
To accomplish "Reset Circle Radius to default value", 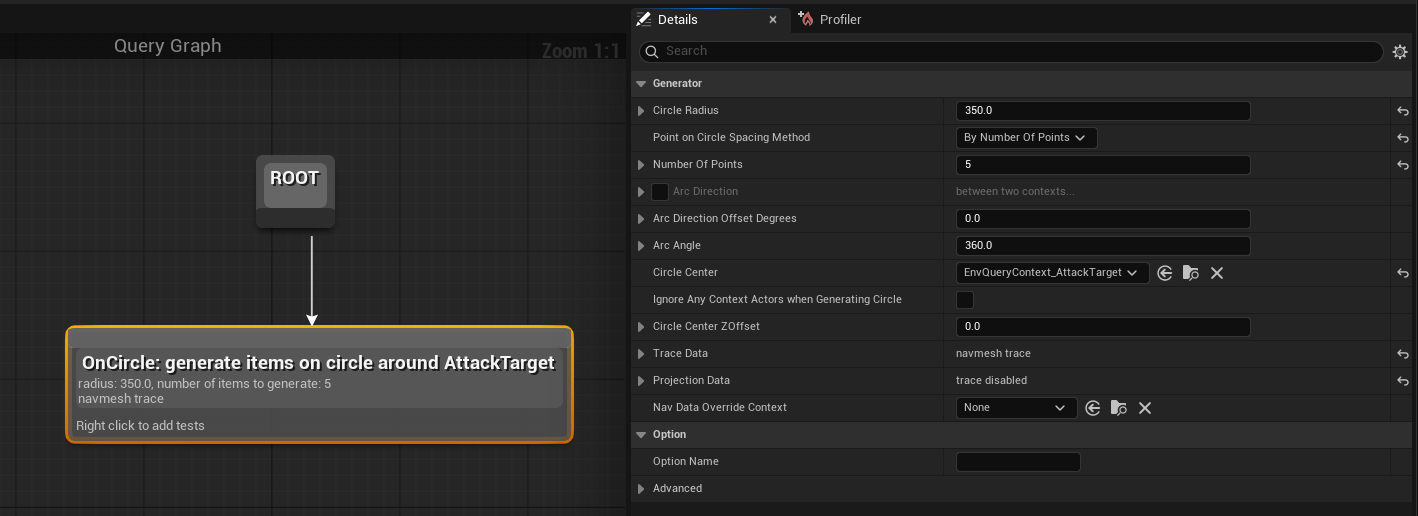I will click(1403, 111).
